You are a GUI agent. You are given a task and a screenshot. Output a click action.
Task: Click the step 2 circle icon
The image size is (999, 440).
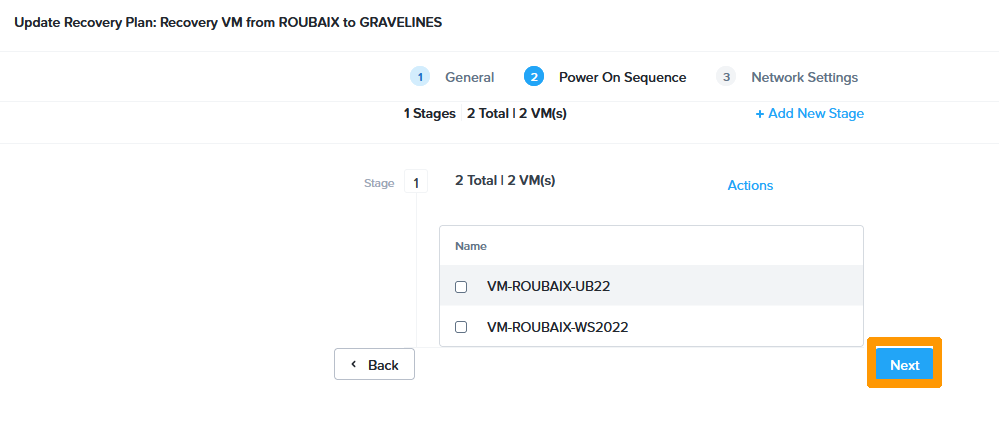click(x=534, y=77)
